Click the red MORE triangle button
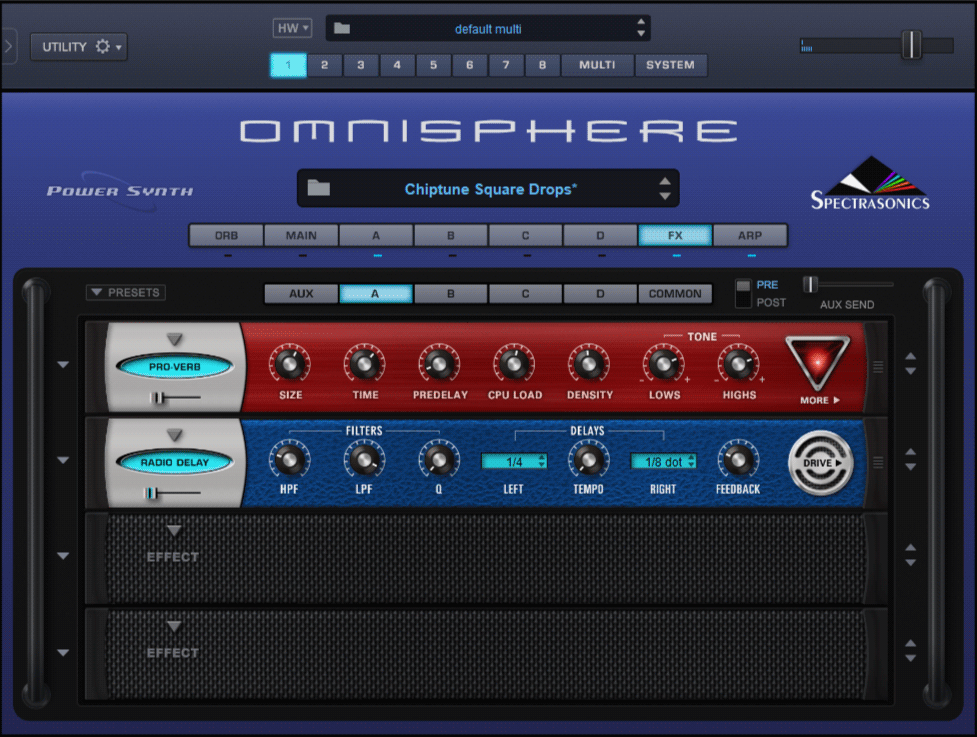This screenshot has width=977, height=737. click(817, 361)
